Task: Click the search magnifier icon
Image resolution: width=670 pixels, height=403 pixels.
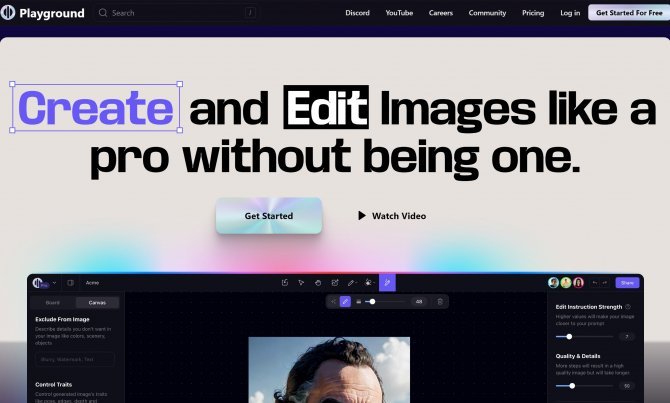Action: coord(103,13)
